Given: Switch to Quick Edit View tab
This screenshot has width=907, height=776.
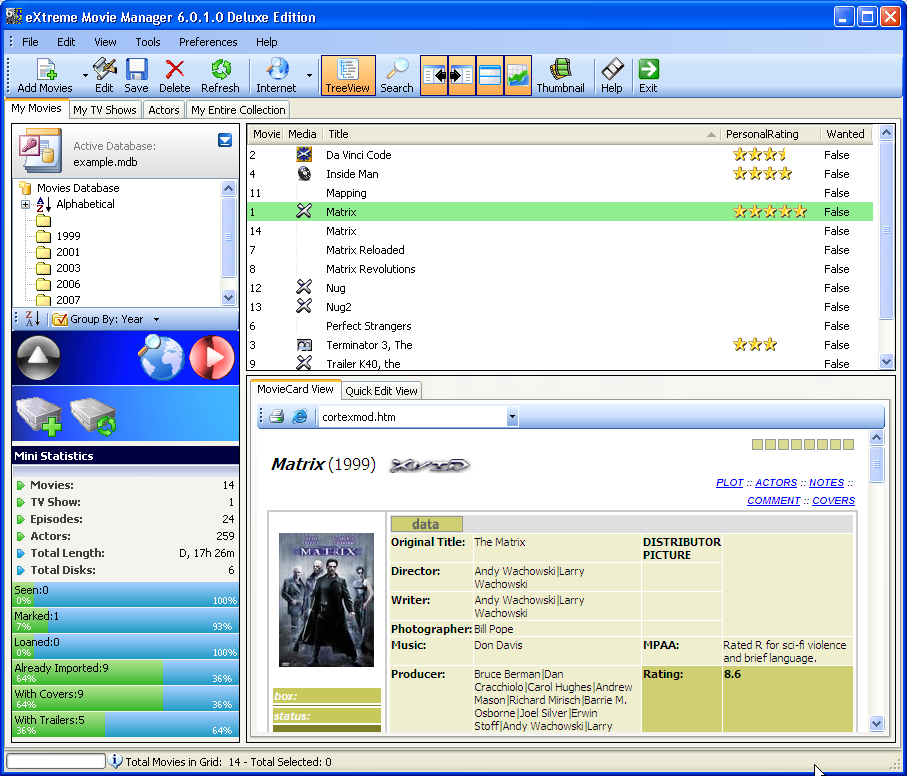Looking at the screenshot, I should 381,391.
